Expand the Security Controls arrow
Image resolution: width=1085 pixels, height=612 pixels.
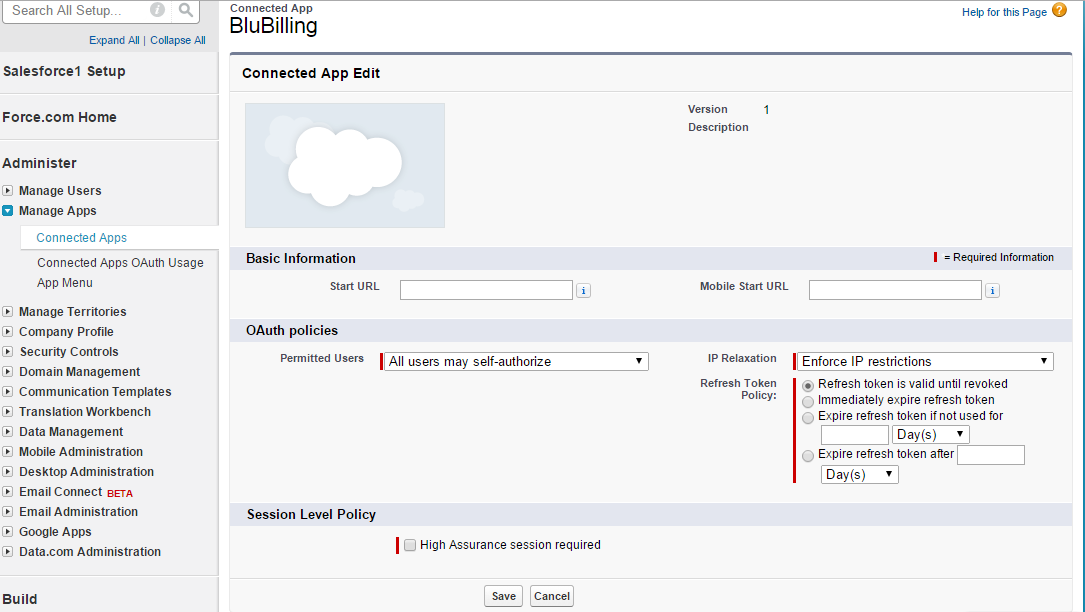(8, 352)
